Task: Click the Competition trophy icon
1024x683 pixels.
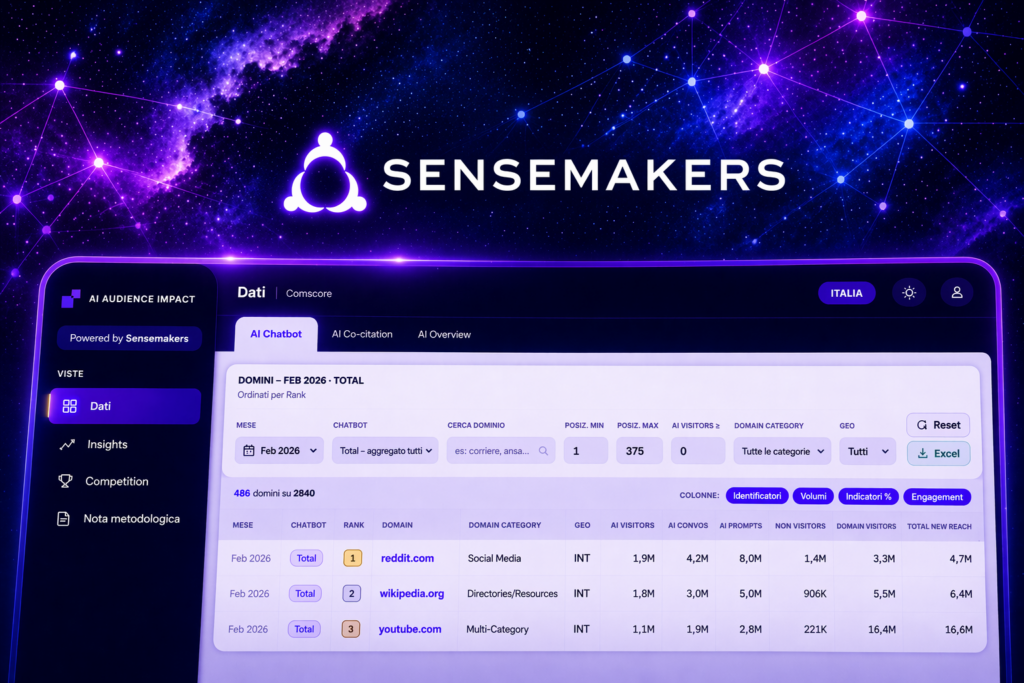Action: click(65, 481)
